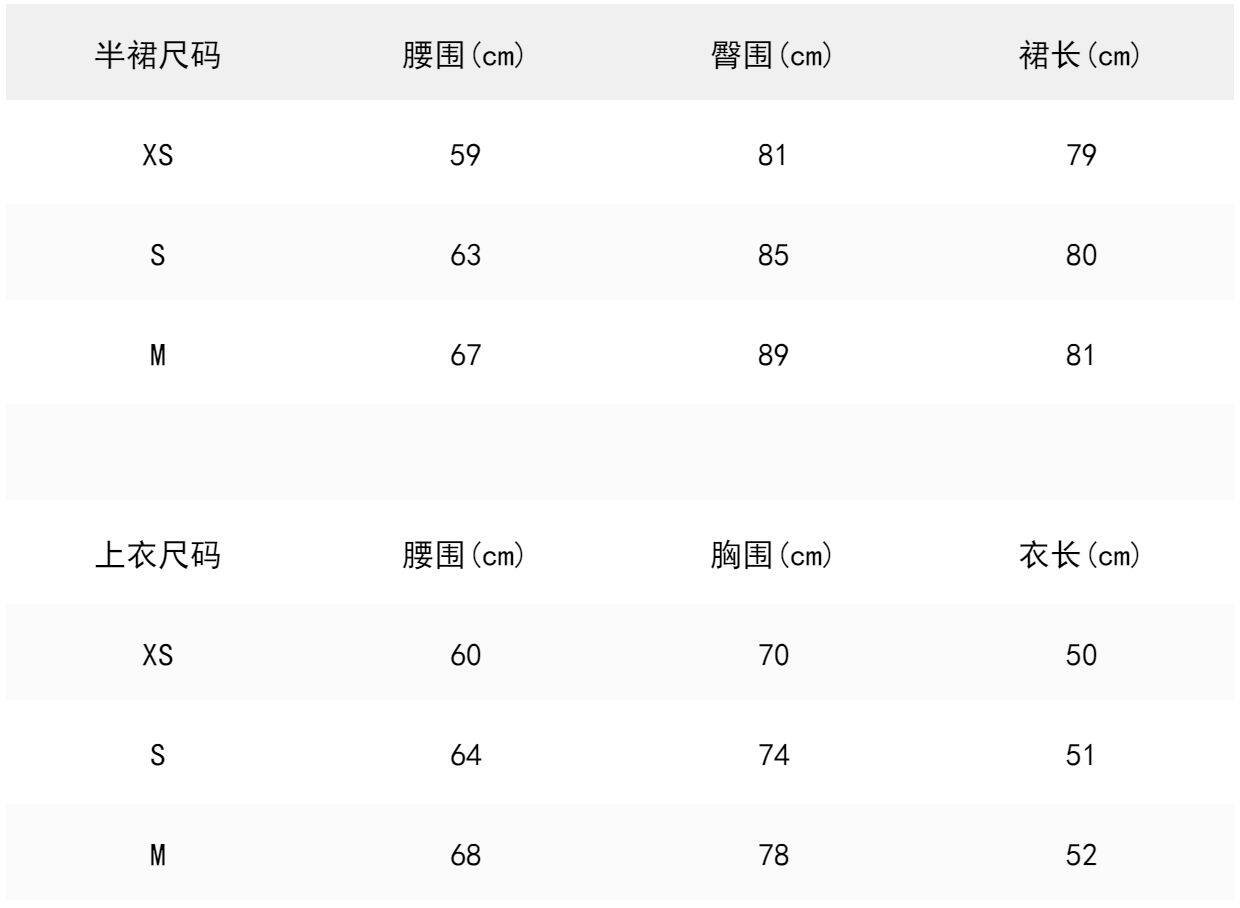This screenshot has width=1240, height=908.
Task: Click skirt length value 79
Action: pos(1079,155)
